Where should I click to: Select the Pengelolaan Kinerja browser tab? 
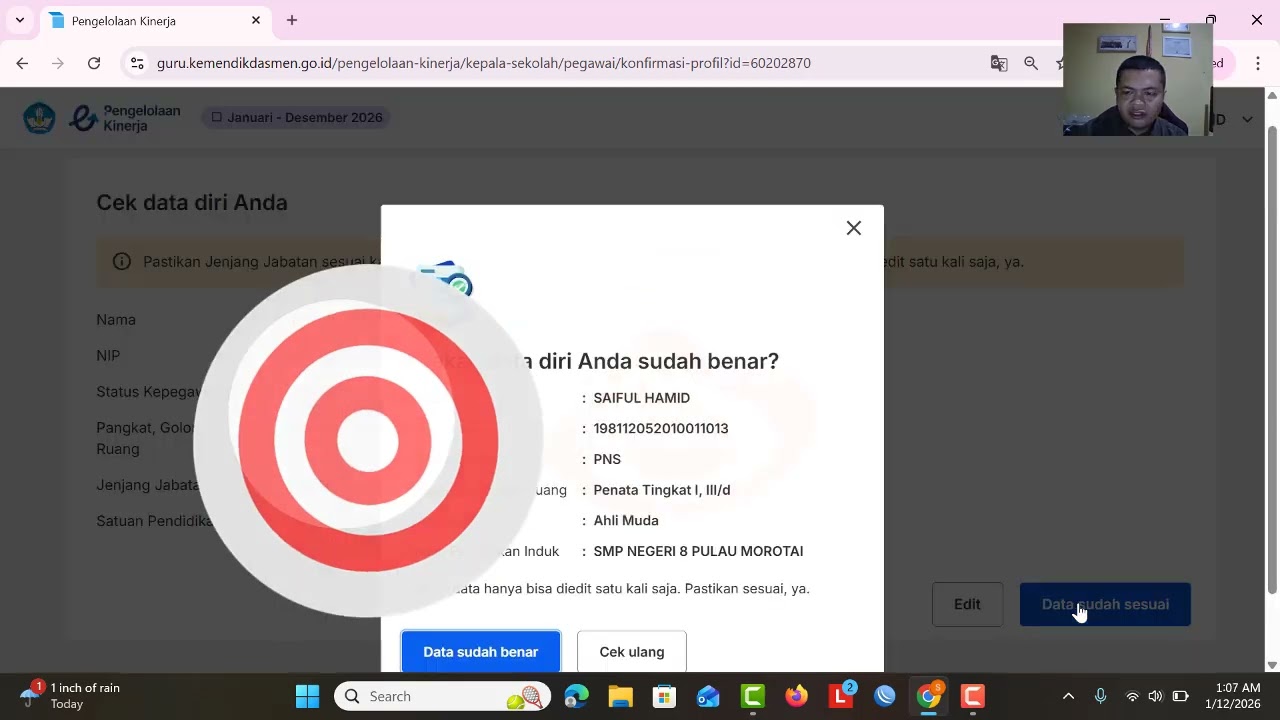click(x=156, y=20)
